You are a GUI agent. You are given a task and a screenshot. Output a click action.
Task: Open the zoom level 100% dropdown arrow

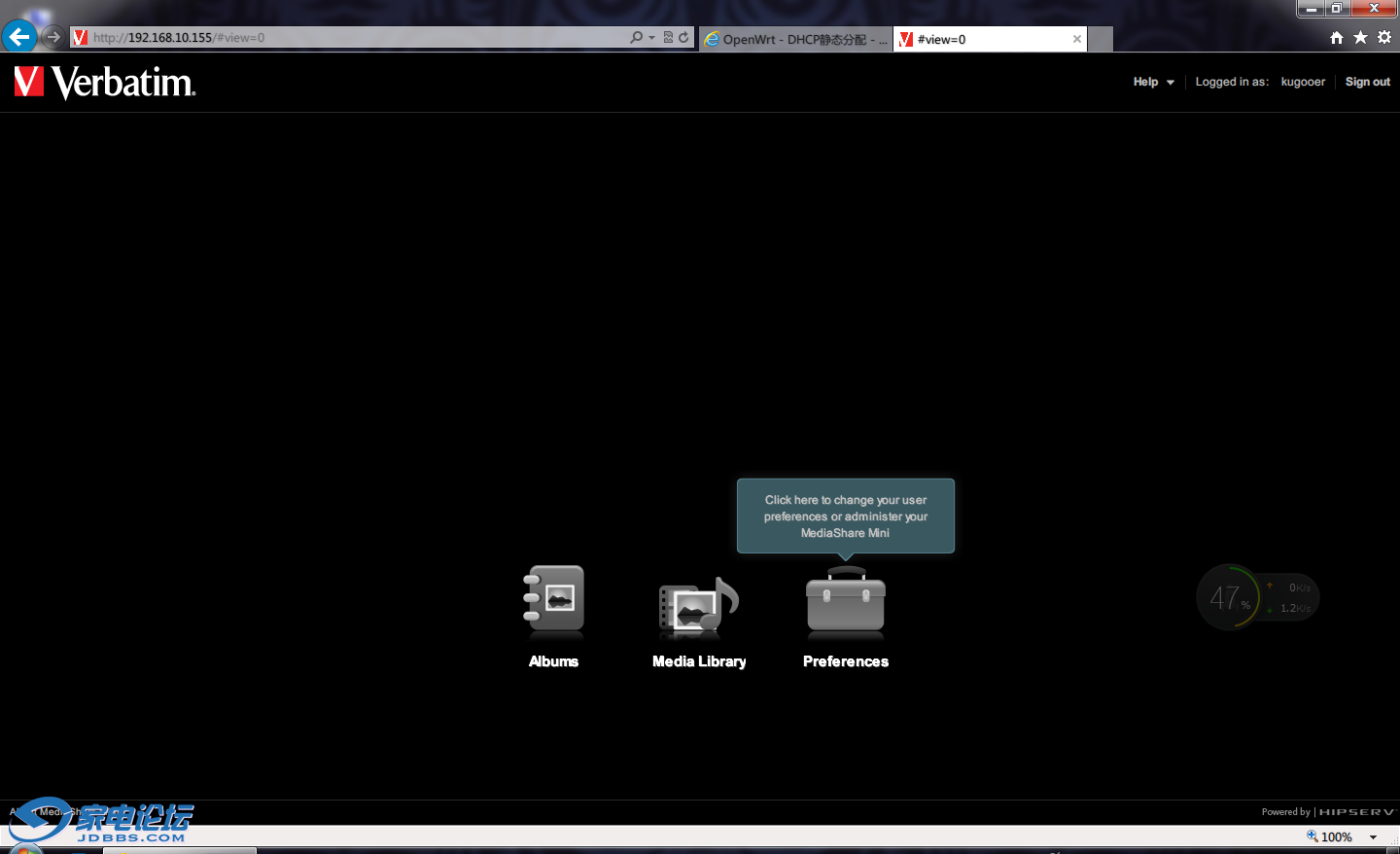(1373, 836)
